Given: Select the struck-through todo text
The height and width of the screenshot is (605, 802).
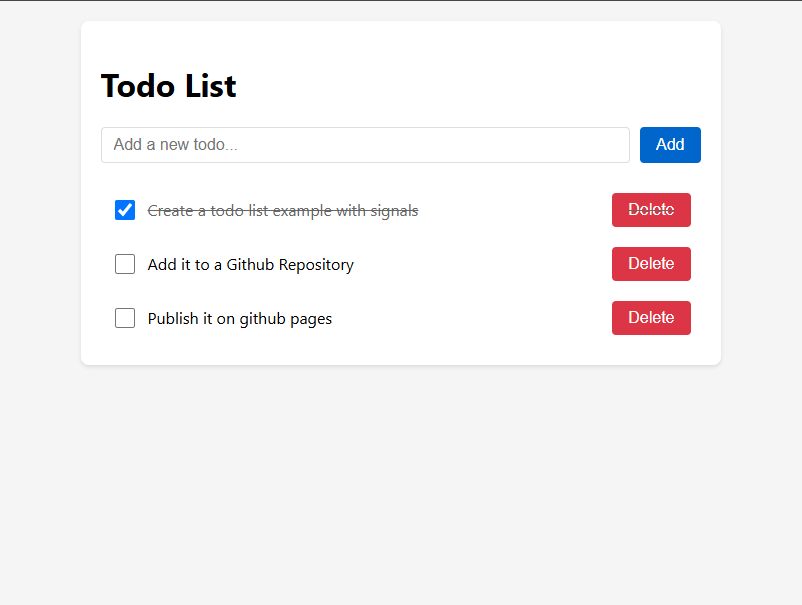Looking at the screenshot, I should coord(282,210).
